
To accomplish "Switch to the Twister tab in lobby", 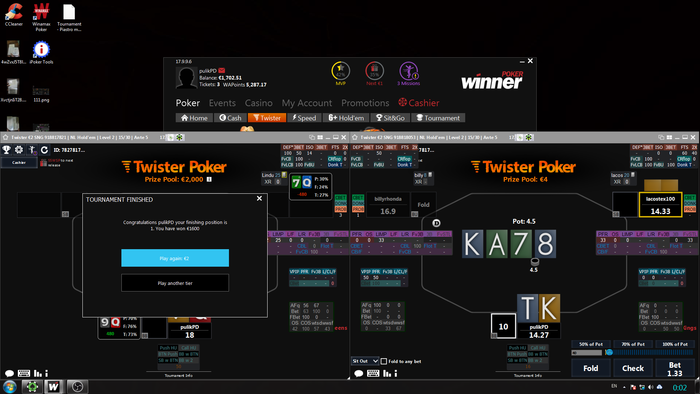I will pyautogui.click(x=267, y=118).
